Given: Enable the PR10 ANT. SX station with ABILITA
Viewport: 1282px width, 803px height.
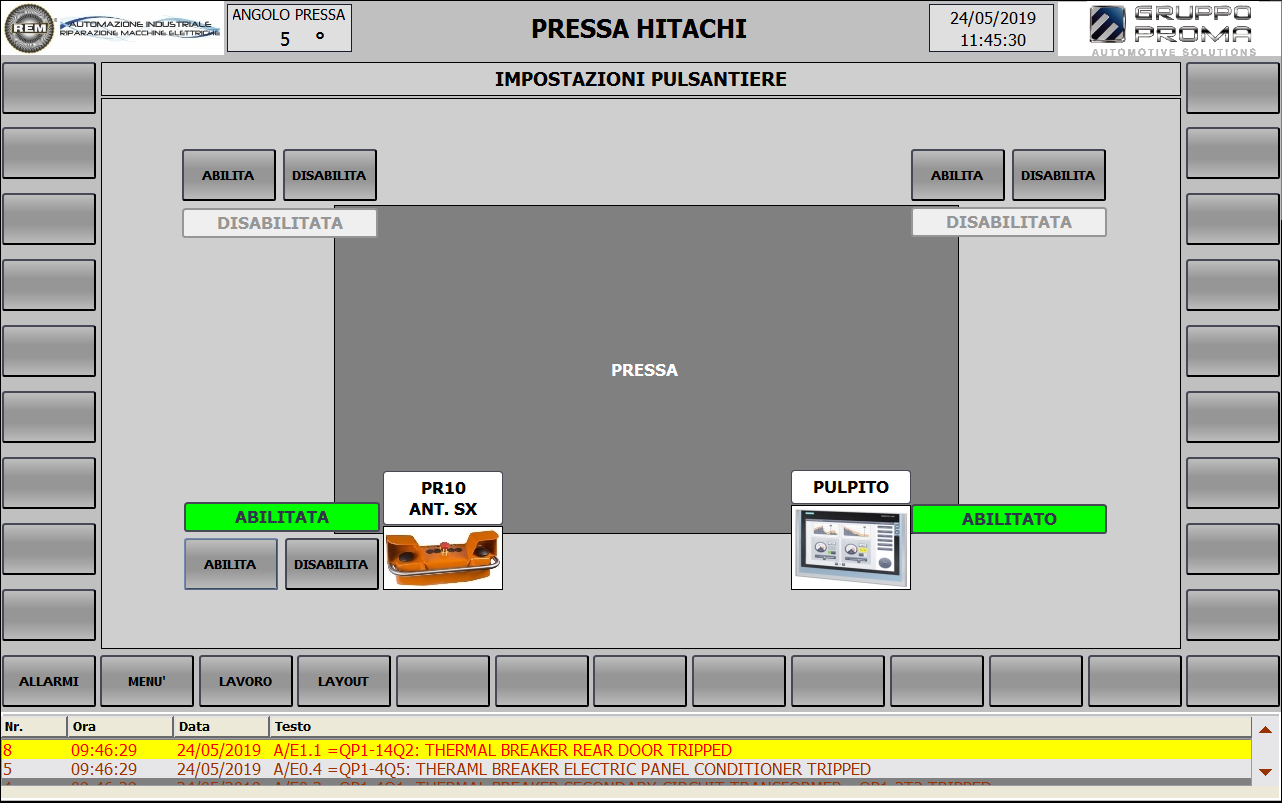Looking at the screenshot, I should [231, 564].
